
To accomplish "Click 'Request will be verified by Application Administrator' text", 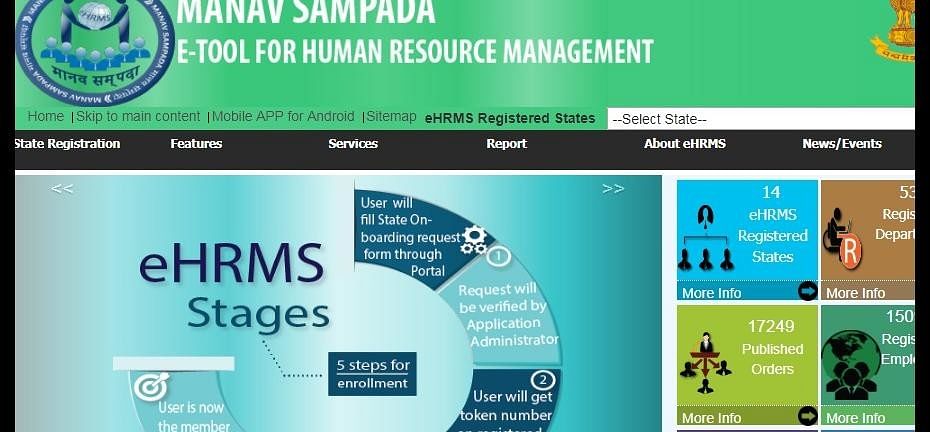I will (508, 315).
